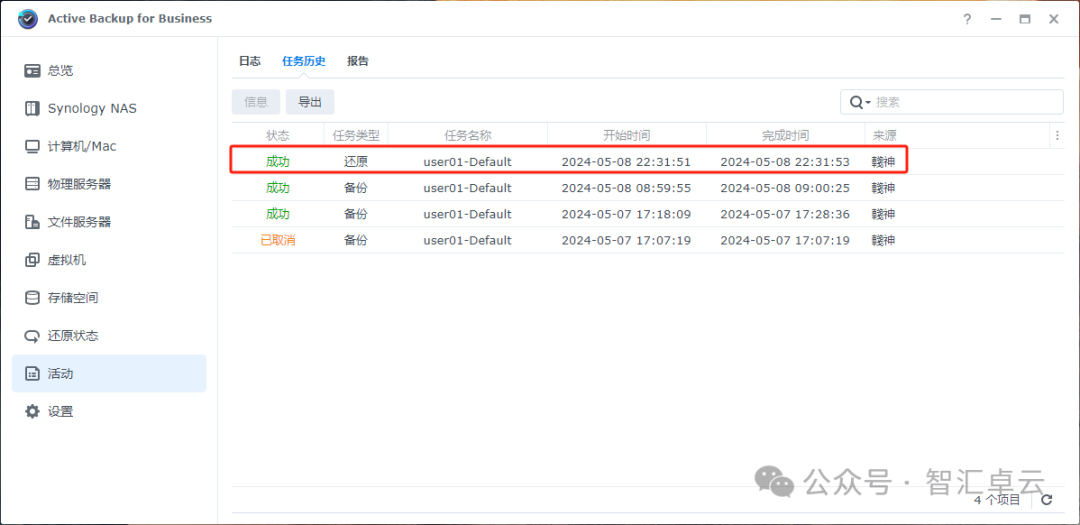Switch to the 日志 tab
Image resolution: width=1080 pixels, height=525 pixels.
click(249, 61)
